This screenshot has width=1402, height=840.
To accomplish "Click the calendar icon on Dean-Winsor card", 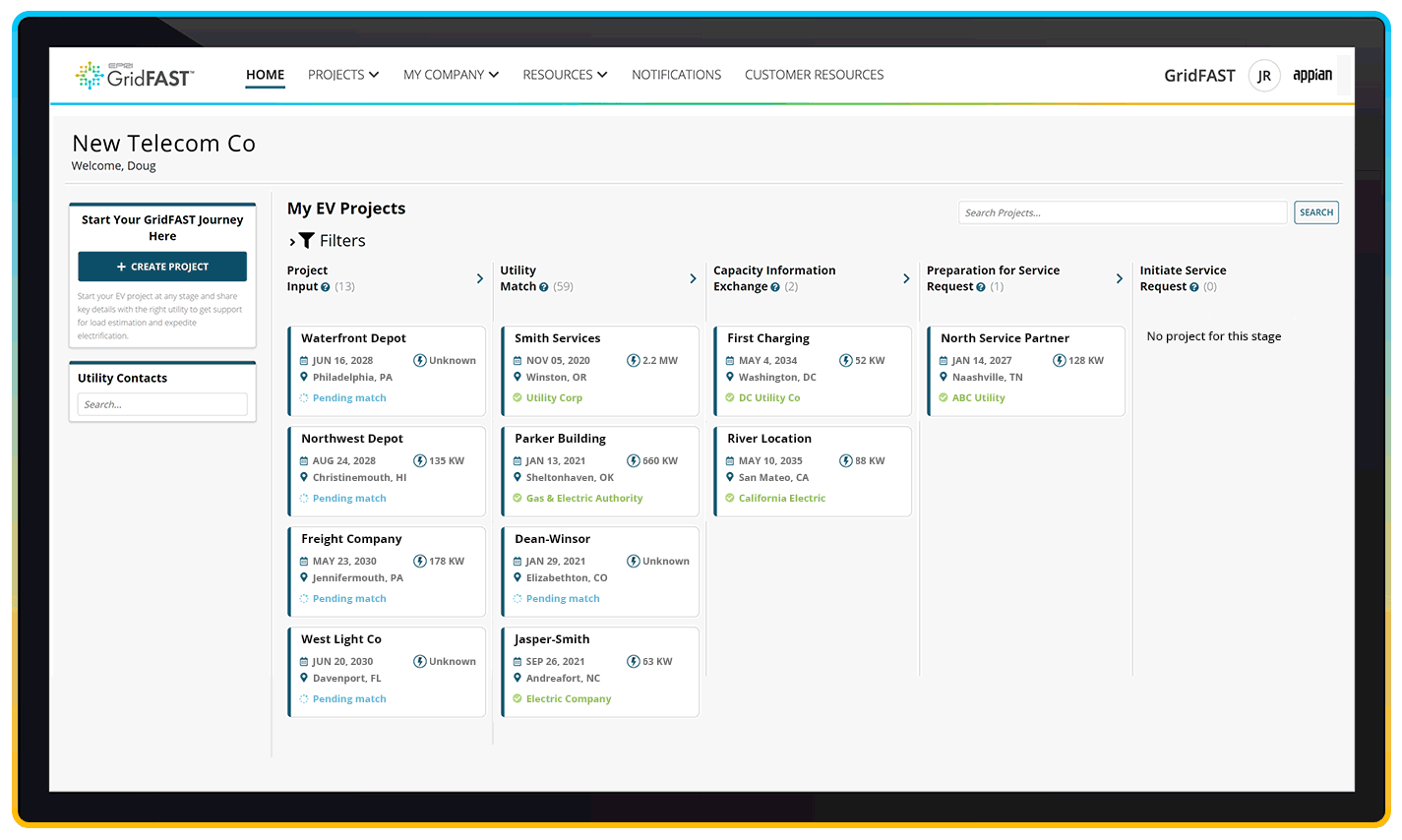I will pyautogui.click(x=518, y=562).
